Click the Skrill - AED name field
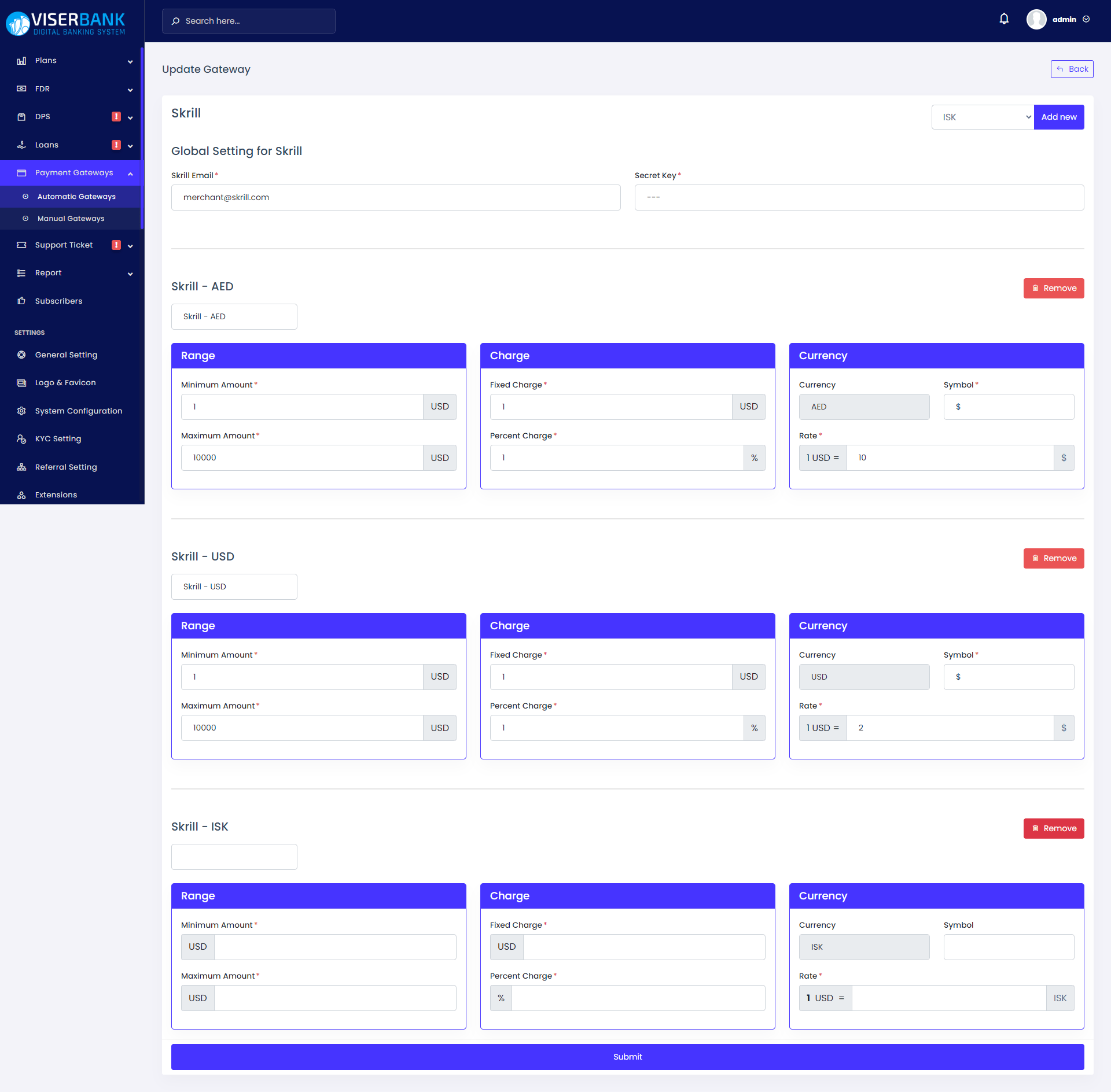1111x1092 pixels. (x=234, y=316)
